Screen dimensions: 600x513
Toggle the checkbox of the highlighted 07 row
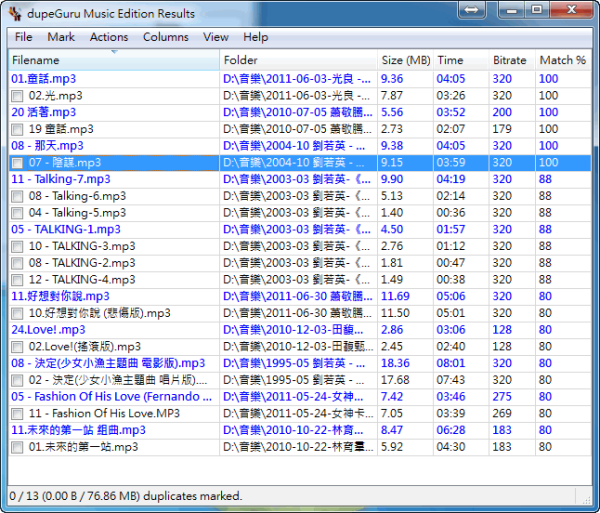(x=17, y=162)
